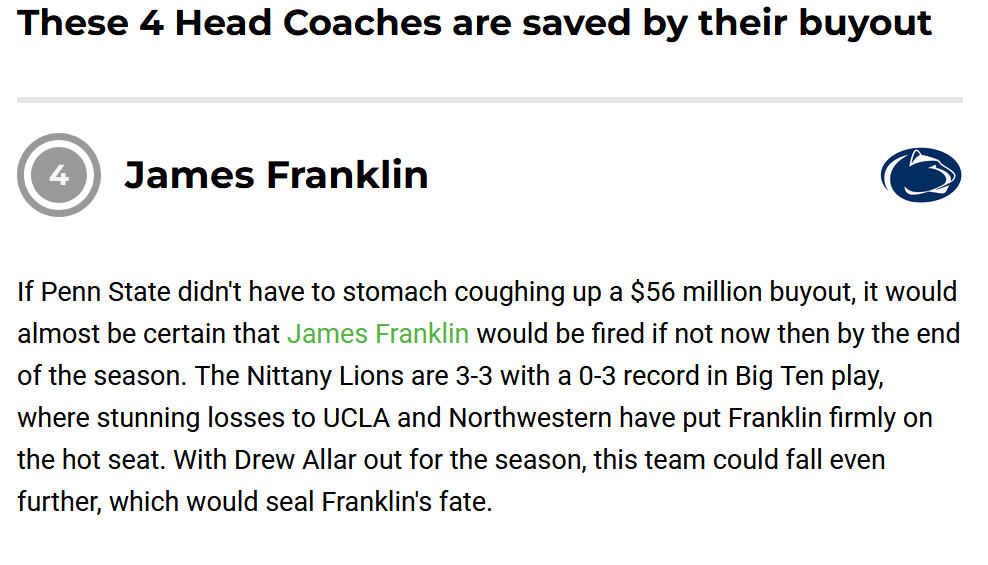The image size is (988, 565).
Task: Click the gray divider line under headline
Action: (x=490, y=100)
